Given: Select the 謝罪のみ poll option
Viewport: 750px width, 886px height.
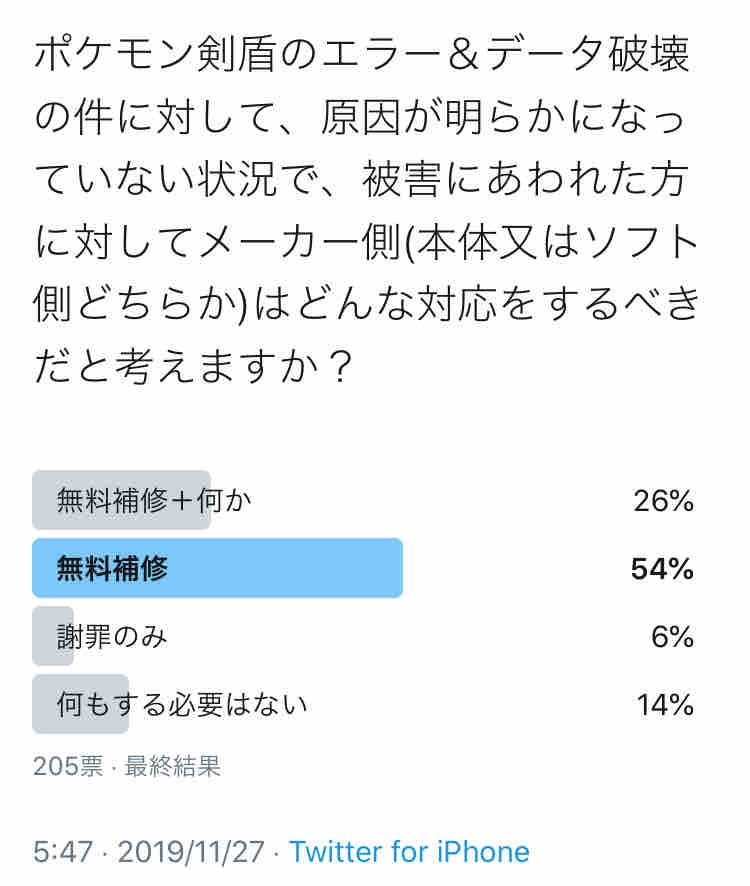Looking at the screenshot, I should [111, 637].
